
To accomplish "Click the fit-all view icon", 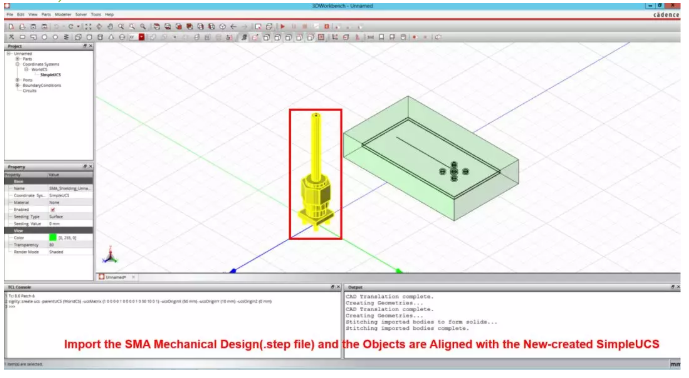I will pyautogui.click(x=88, y=27).
